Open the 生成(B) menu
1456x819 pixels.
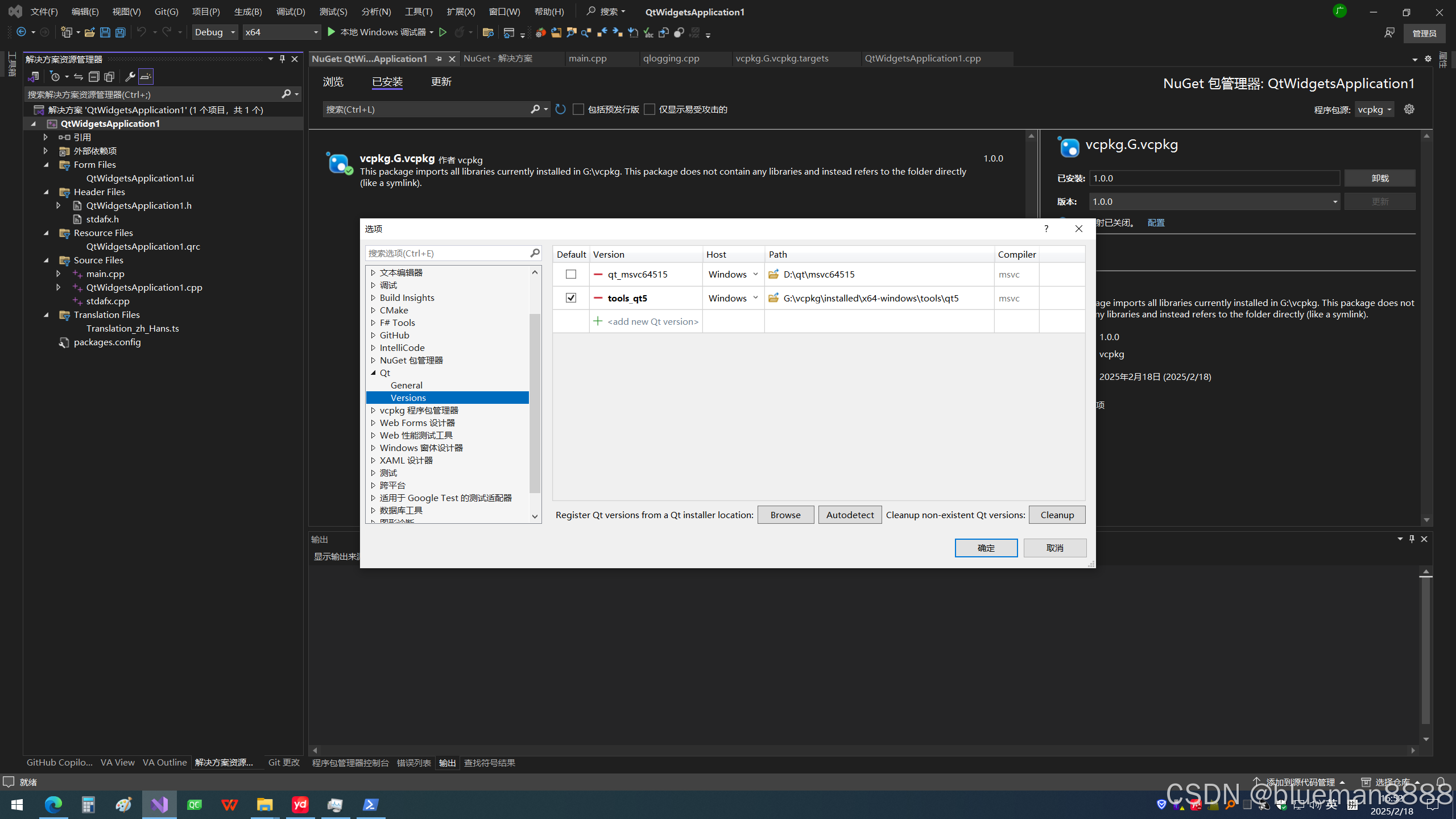[x=248, y=11]
